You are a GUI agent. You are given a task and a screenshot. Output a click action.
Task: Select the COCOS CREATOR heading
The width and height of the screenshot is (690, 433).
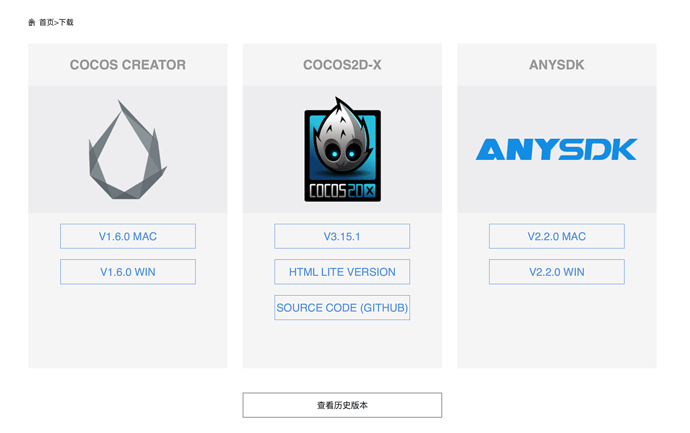pos(128,65)
